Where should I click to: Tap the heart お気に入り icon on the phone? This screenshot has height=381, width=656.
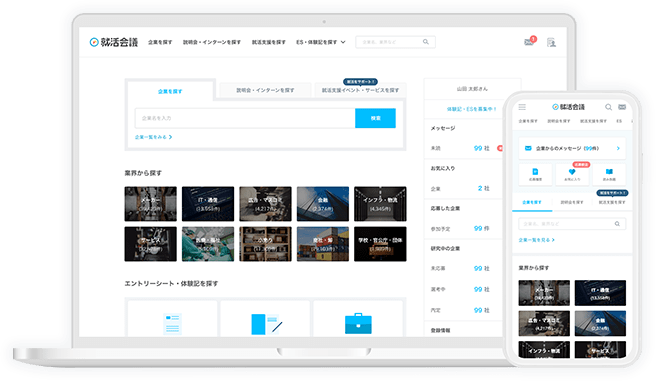(x=572, y=174)
